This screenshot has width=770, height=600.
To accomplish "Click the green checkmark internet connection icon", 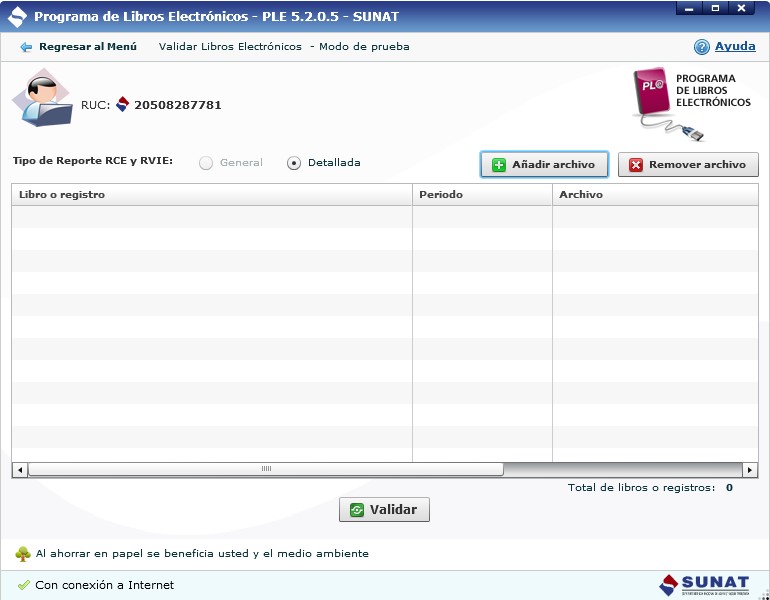I will (23, 585).
